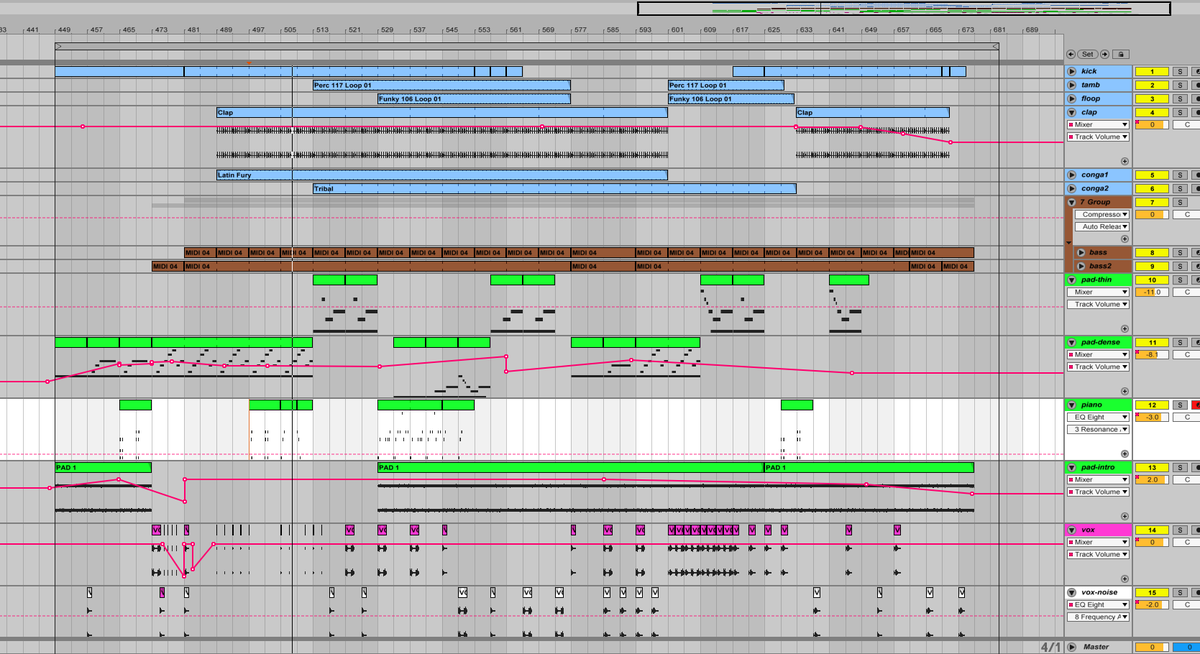Solo the floop track
The height and width of the screenshot is (654, 1200).
[1180, 99]
